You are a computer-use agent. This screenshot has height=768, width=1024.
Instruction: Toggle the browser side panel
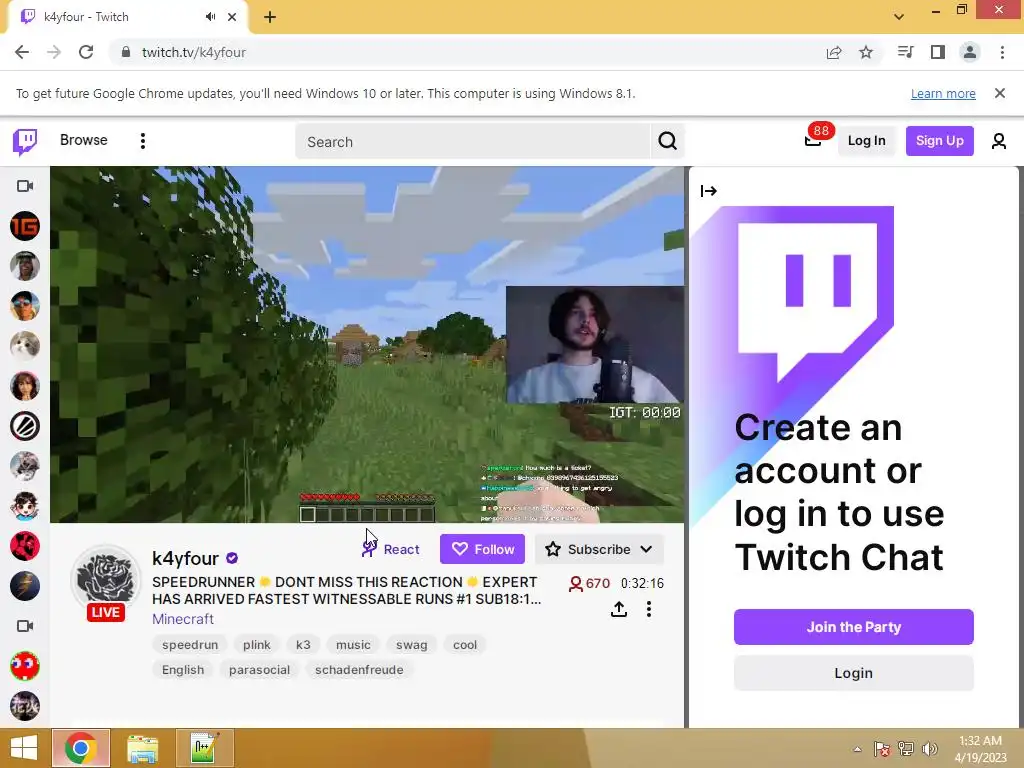pos(938,52)
